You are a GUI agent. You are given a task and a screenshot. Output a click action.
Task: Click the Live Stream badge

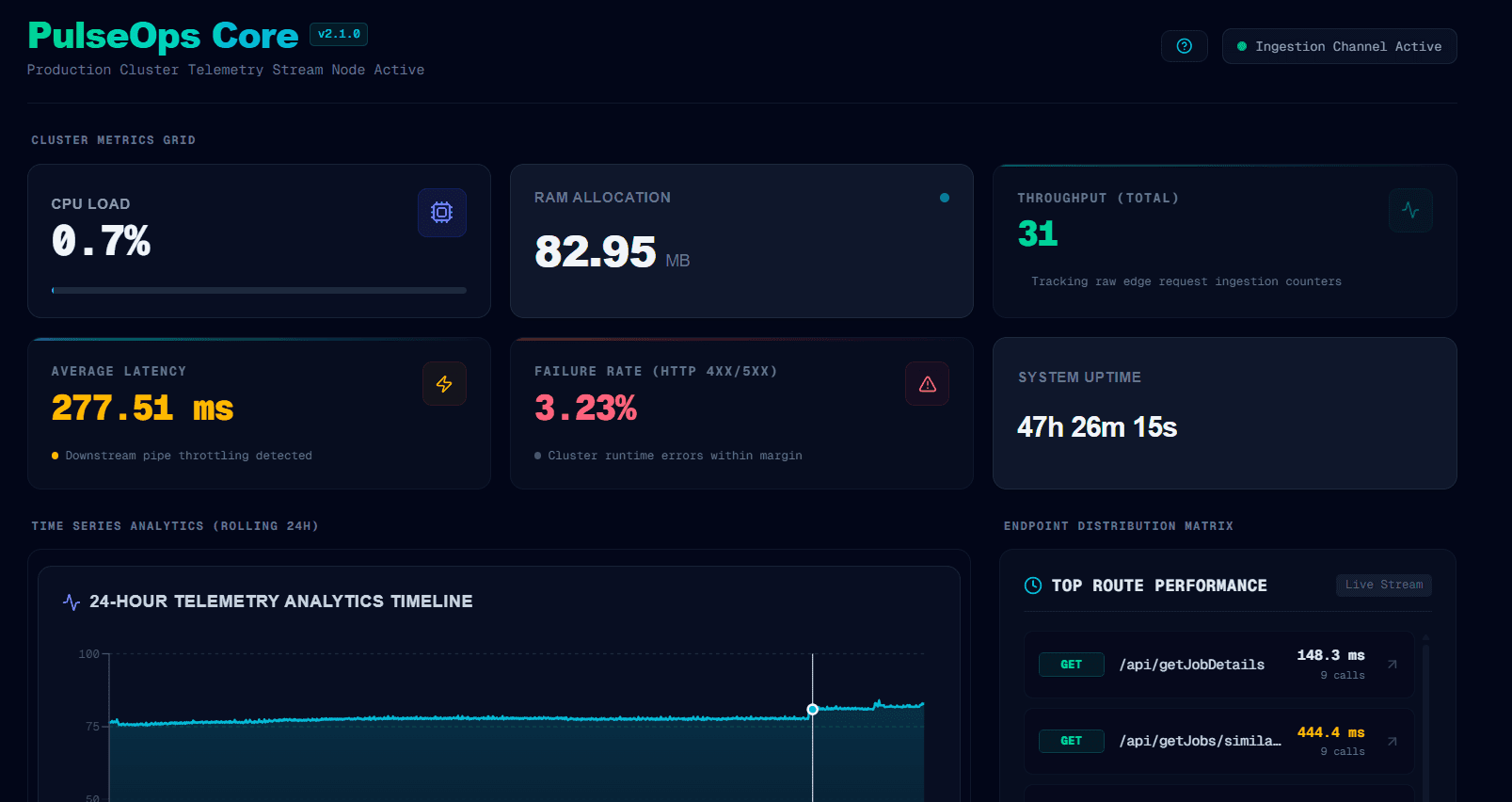tap(1384, 585)
